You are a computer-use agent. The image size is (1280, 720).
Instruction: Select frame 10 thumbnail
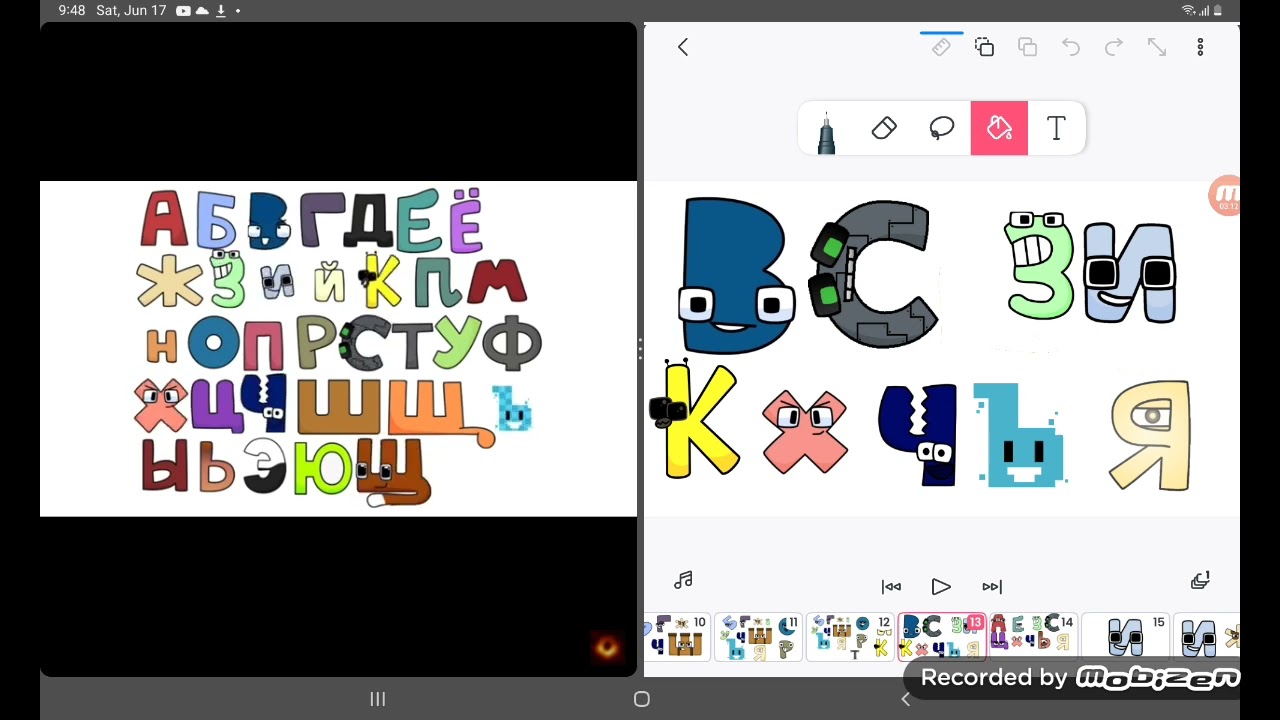(x=679, y=637)
